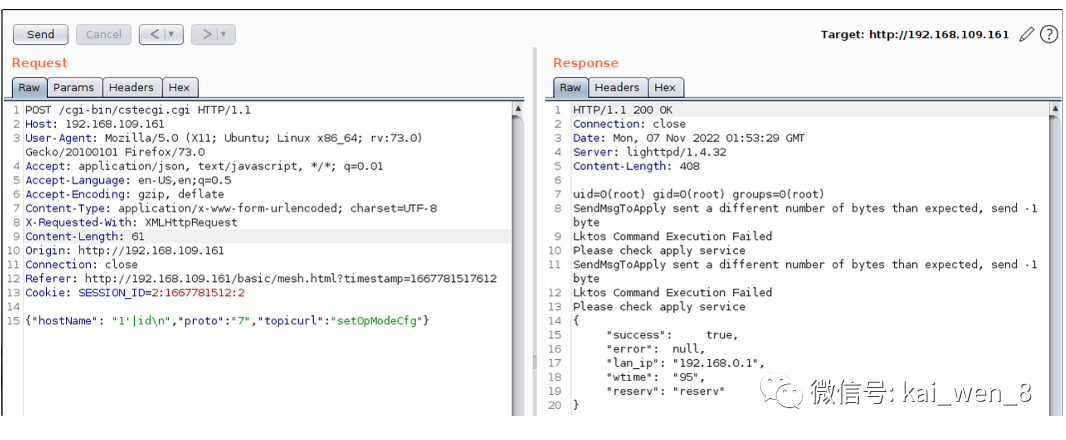Screen dimensions: 1066x440
Task: Click the Response vertical scrollbar track
Action: tap(1055, 265)
